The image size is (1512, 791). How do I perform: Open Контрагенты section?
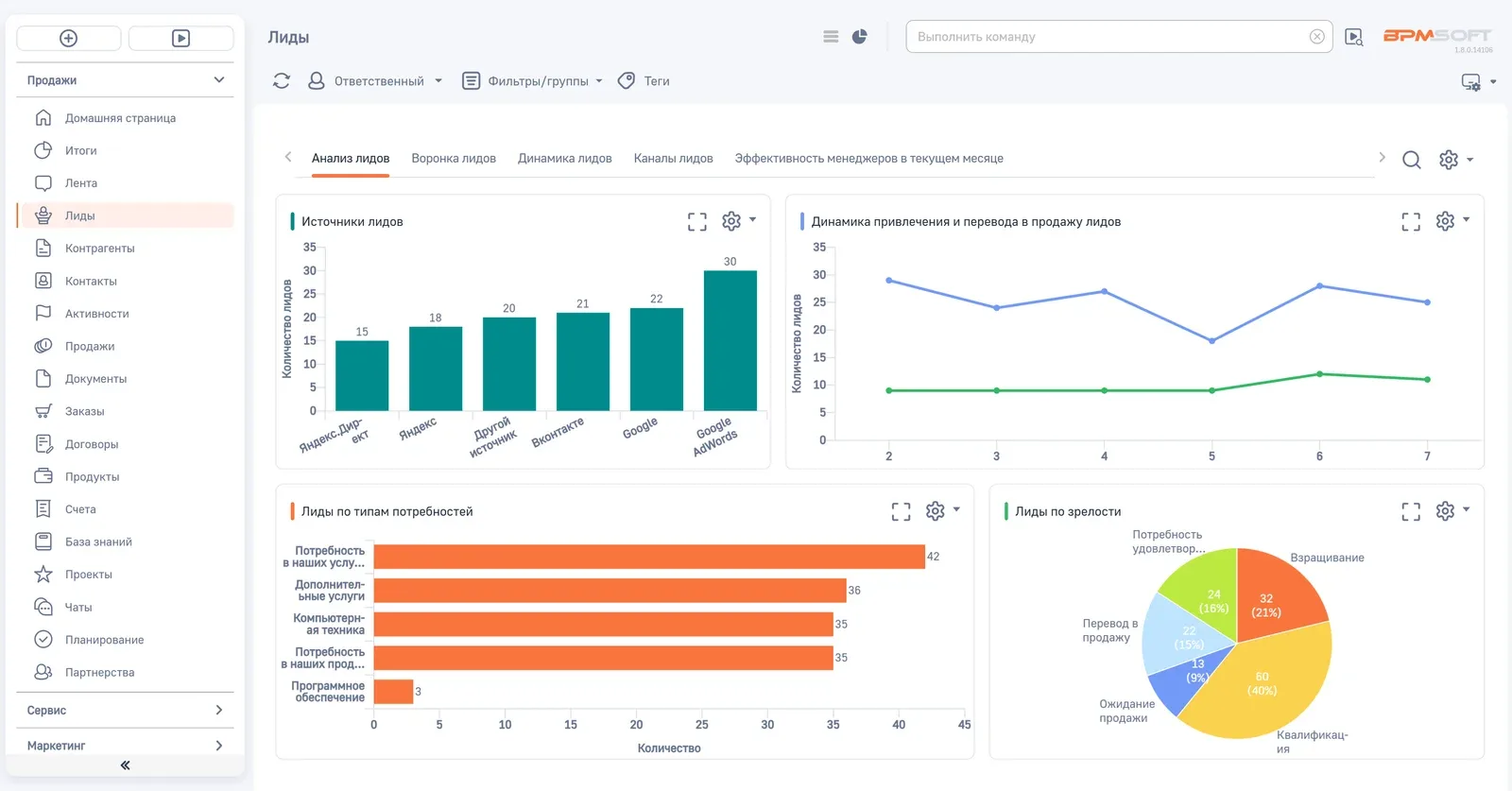(x=125, y=249)
